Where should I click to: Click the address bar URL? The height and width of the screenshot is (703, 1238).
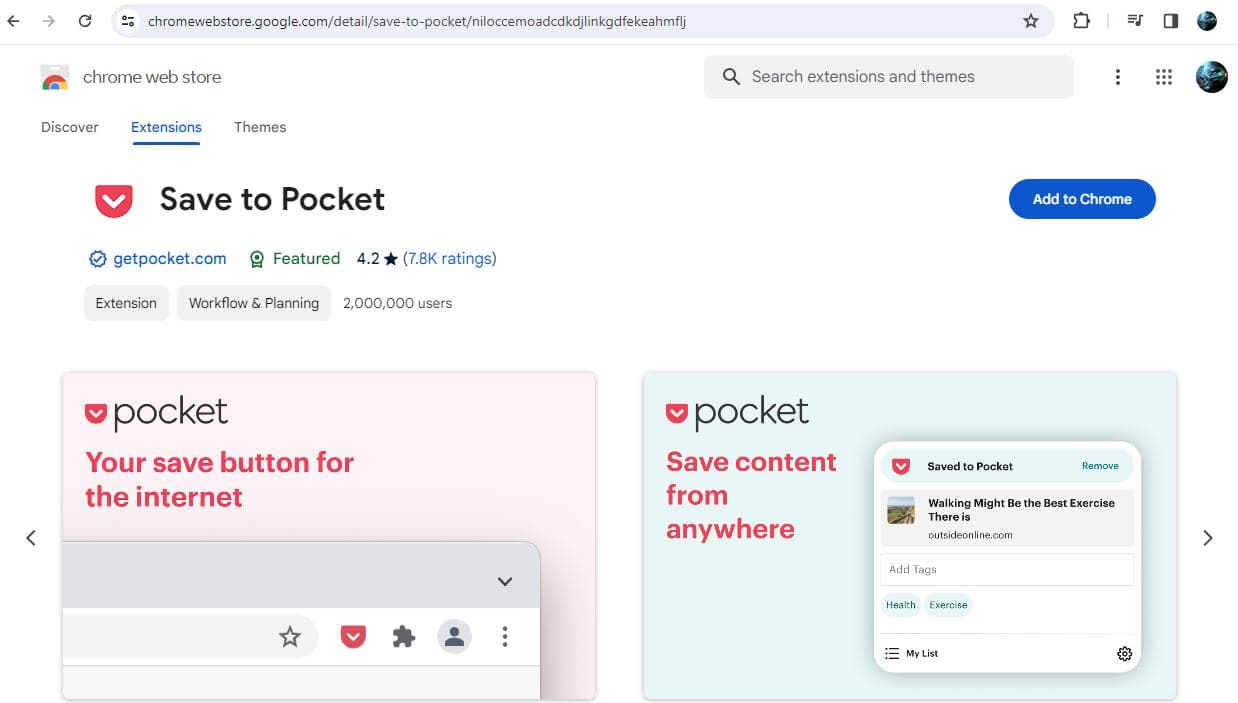(417, 21)
